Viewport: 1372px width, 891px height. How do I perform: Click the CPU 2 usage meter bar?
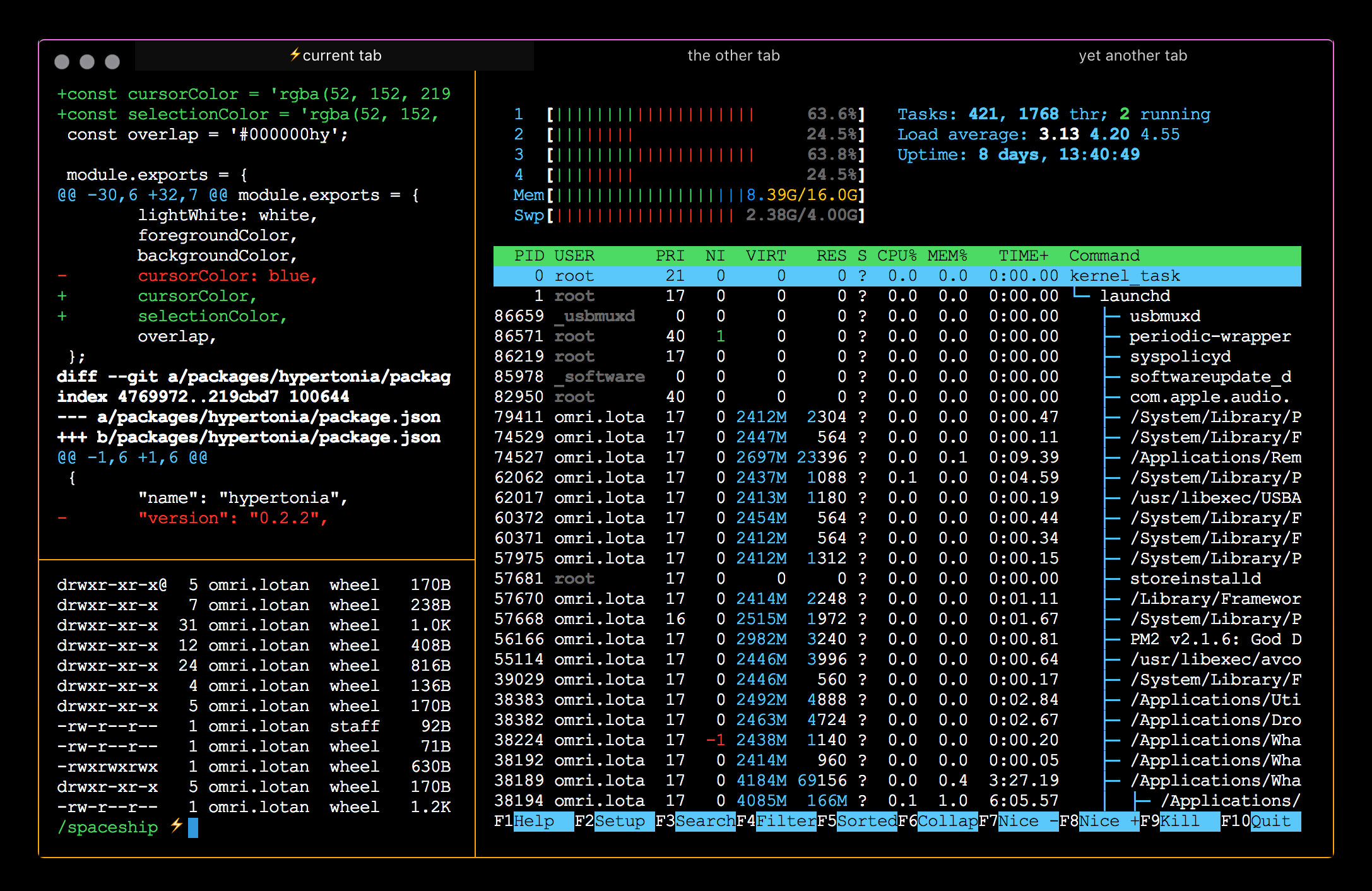pos(706,134)
